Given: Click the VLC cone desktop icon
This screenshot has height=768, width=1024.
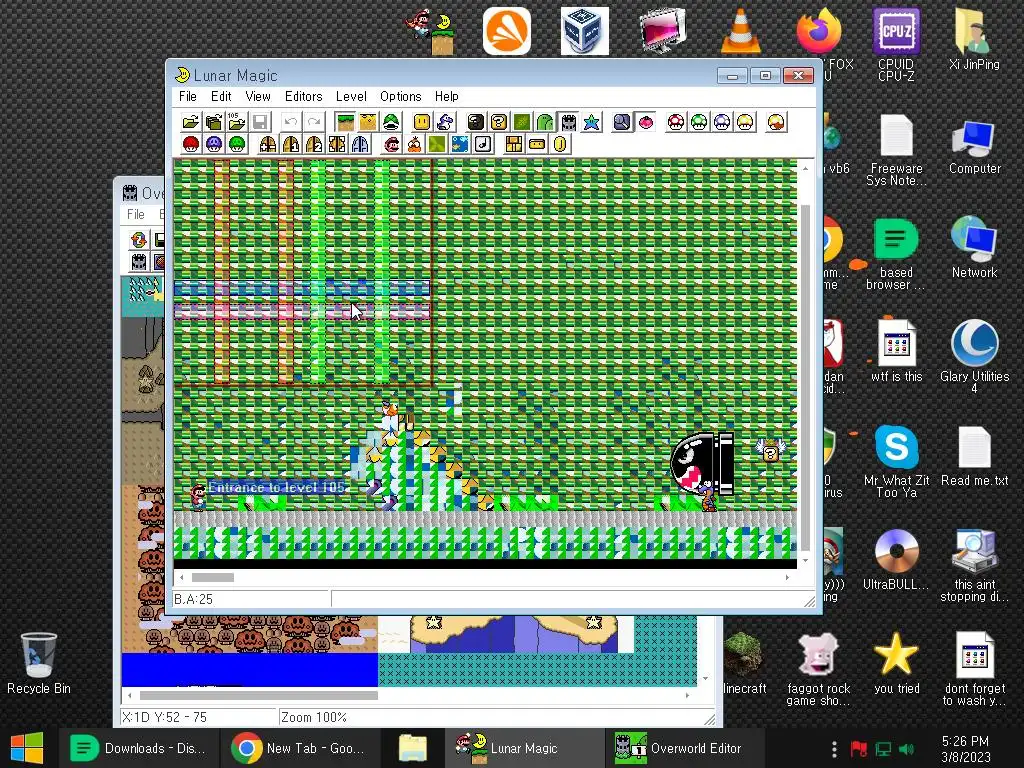Looking at the screenshot, I should tap(741, 31).
